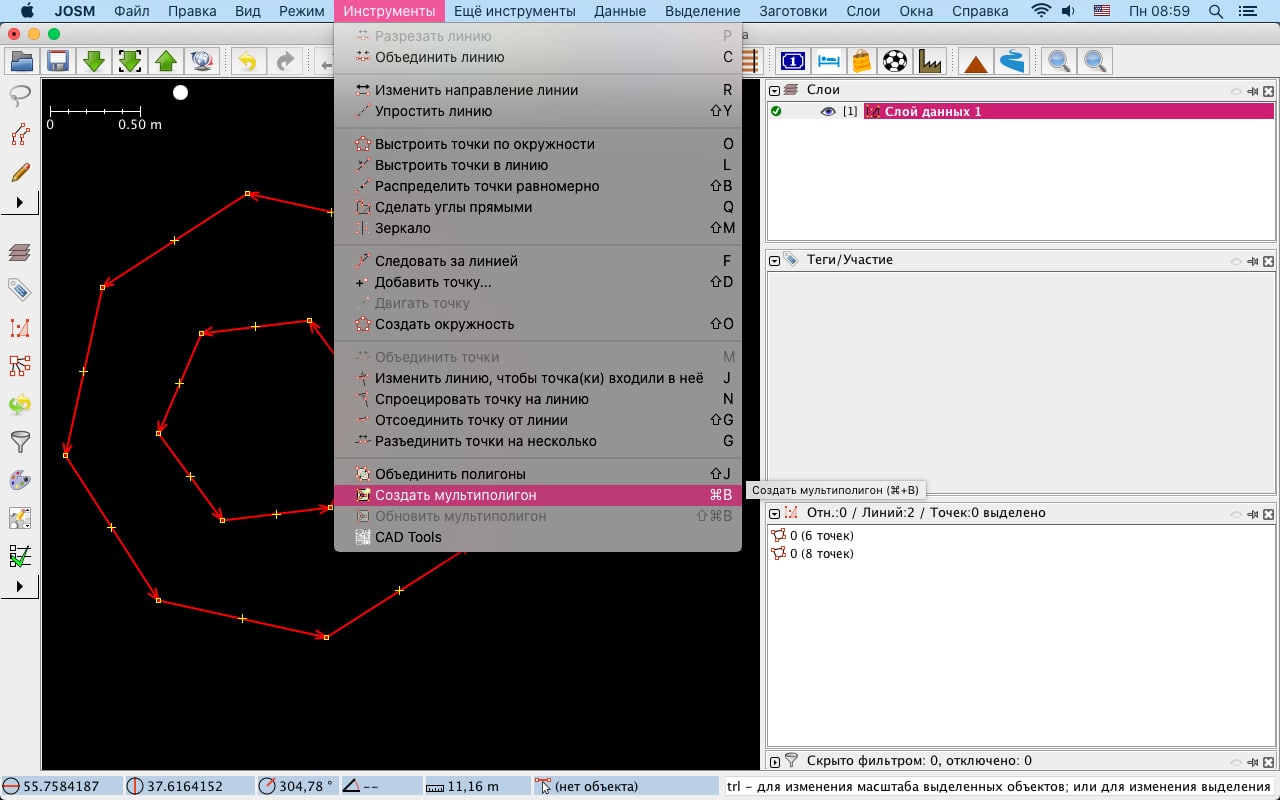Collapse the Теги/Участие panel
Viewport: 1280px width, 800px height.
coord(774,260)
